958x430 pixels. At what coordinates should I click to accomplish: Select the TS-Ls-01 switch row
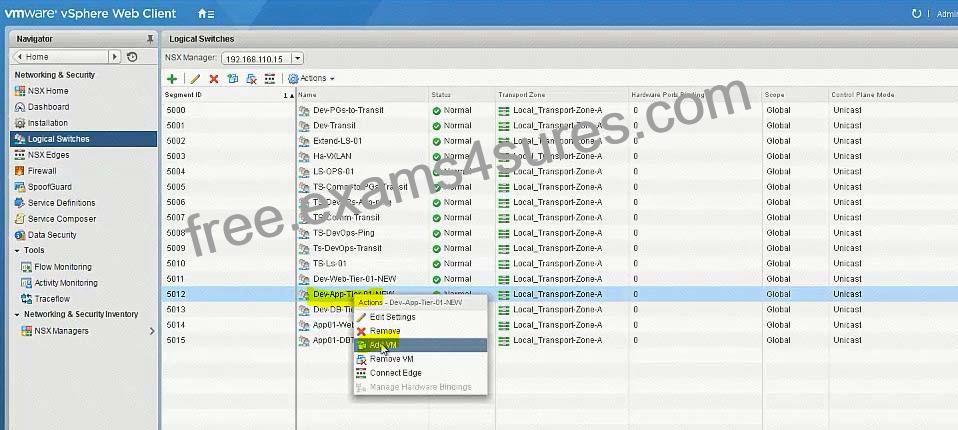(x=560, y=263)
